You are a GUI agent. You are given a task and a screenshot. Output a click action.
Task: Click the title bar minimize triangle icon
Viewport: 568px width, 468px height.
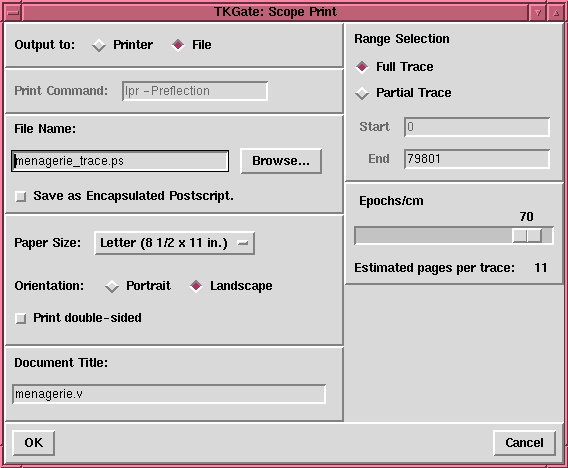pyautogui.click(x=538, y=13)
